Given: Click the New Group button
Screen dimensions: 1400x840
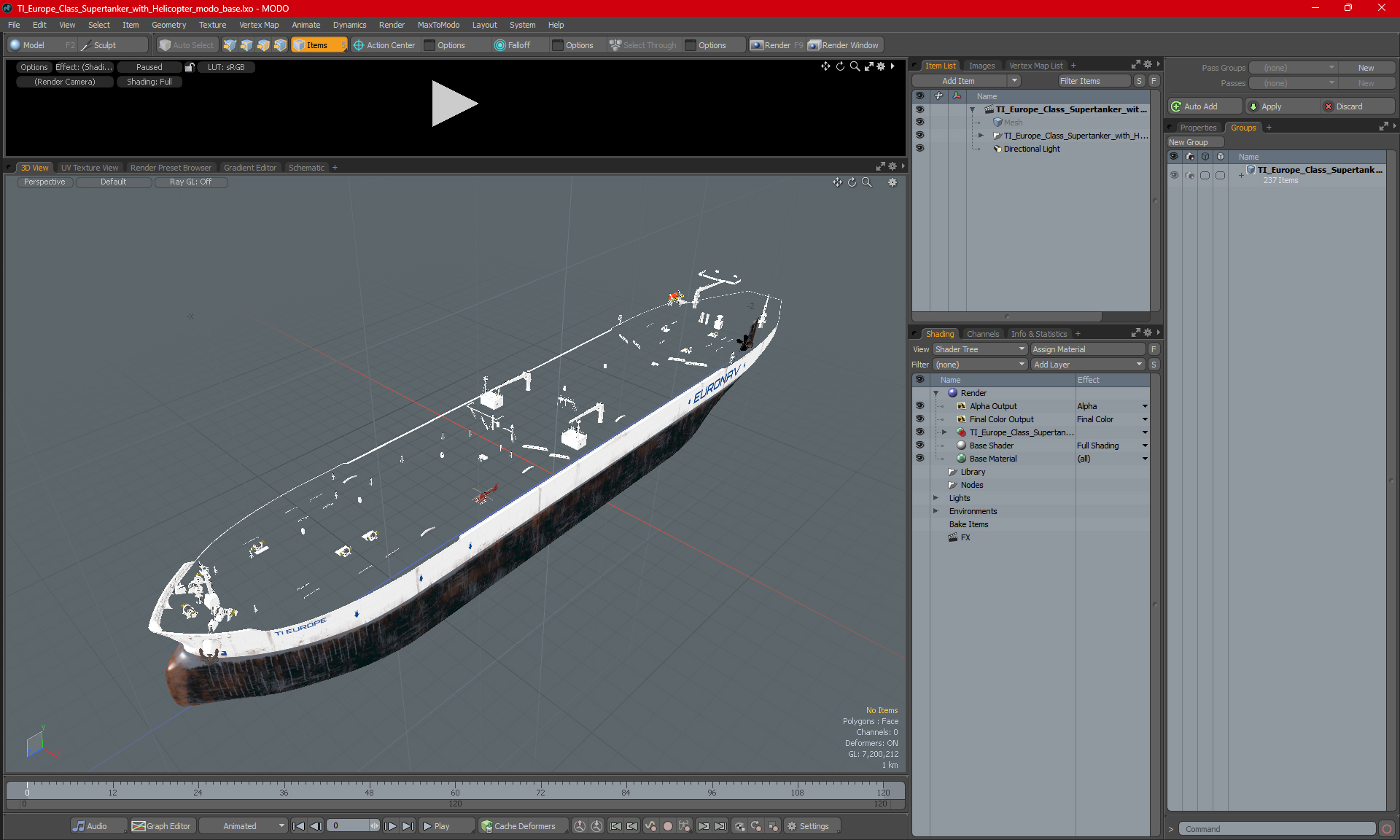Looking at the screenshot, I should point(1194,142).
